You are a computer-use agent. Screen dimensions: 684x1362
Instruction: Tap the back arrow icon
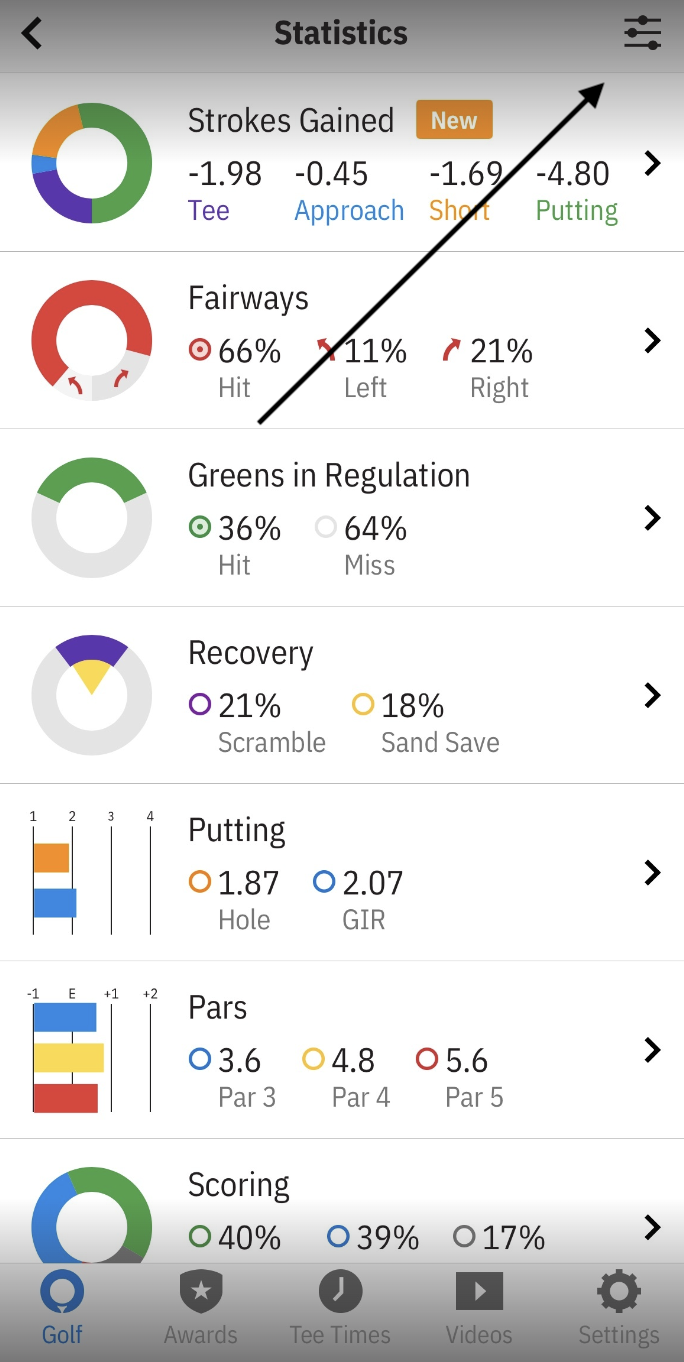[33, 33]
